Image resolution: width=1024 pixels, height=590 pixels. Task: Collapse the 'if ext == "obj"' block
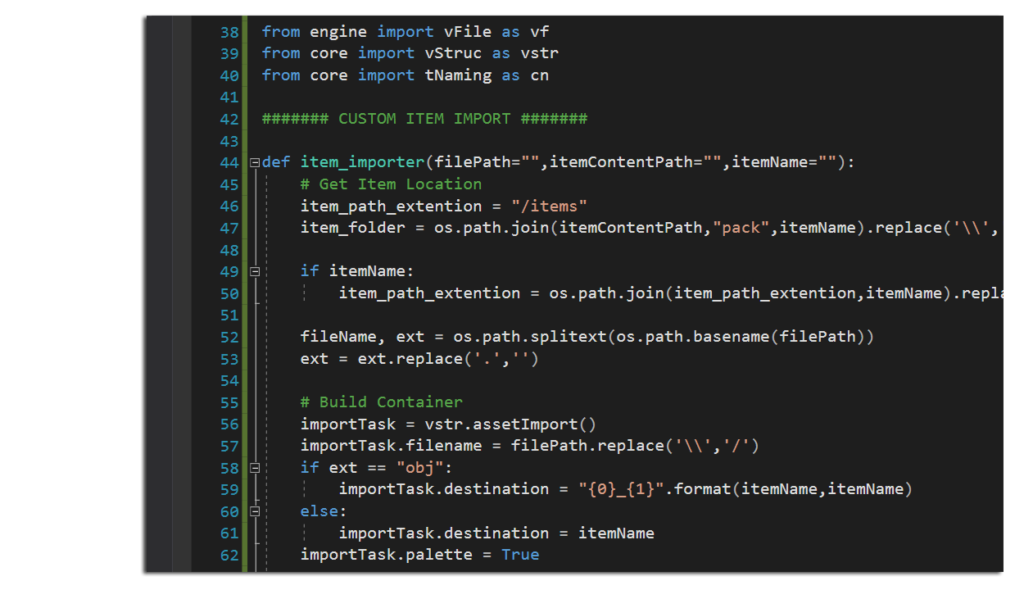[254, 467]
